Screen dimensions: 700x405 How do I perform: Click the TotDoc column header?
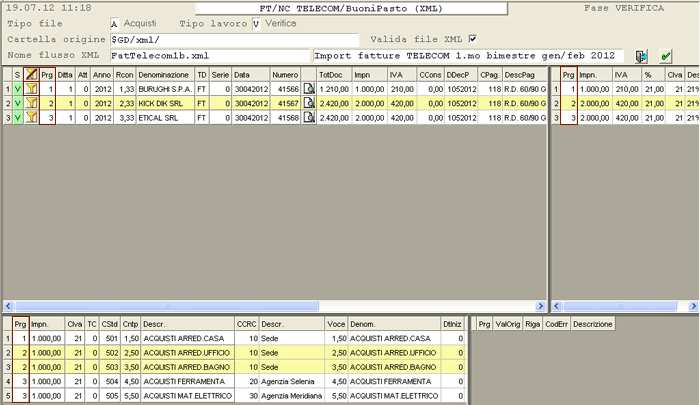coord(334,75)
